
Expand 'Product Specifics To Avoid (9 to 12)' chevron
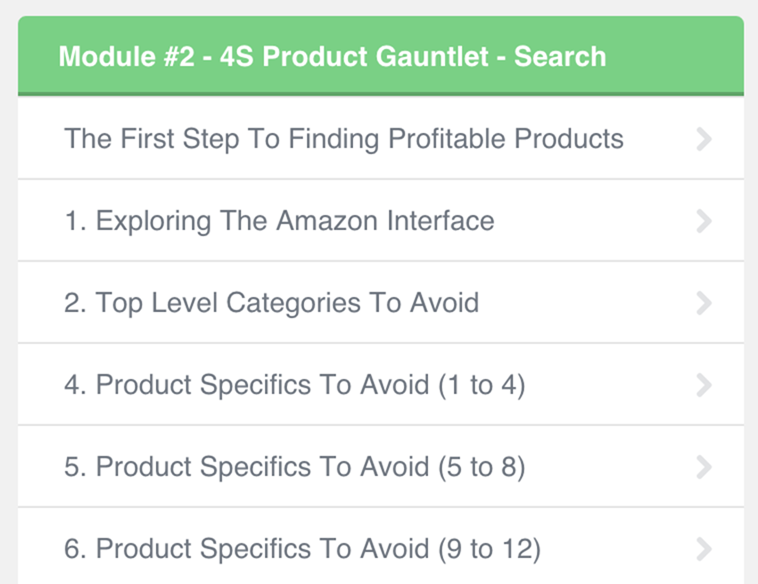(704, 548)
